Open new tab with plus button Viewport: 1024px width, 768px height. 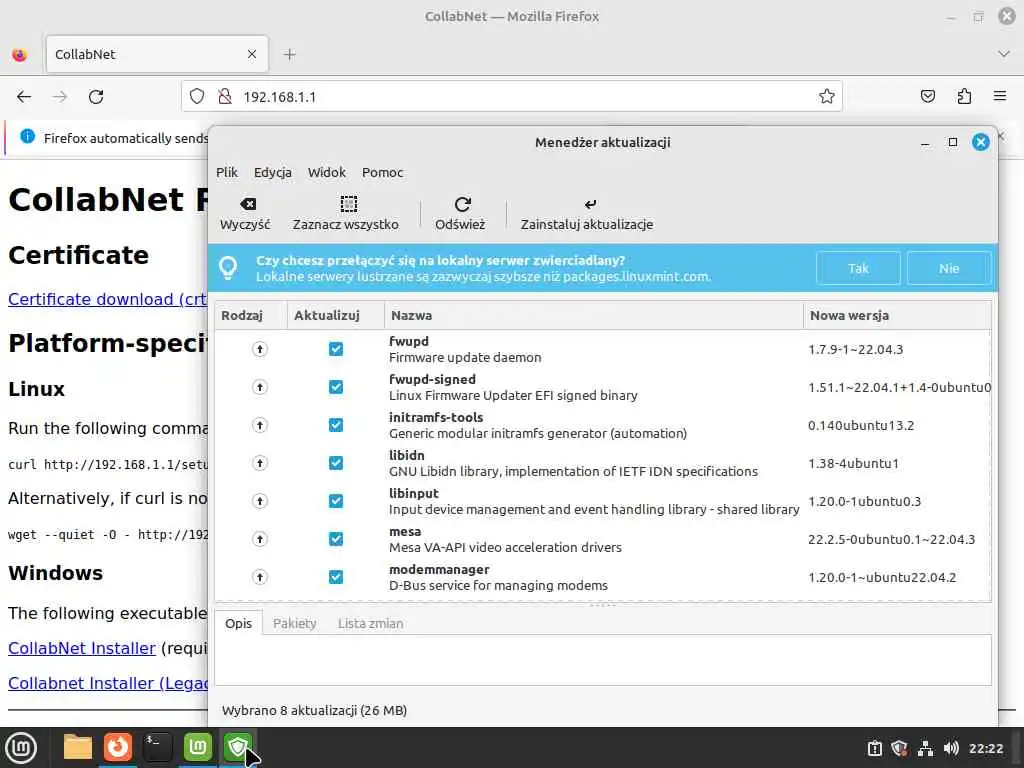[x=290, y=54]
